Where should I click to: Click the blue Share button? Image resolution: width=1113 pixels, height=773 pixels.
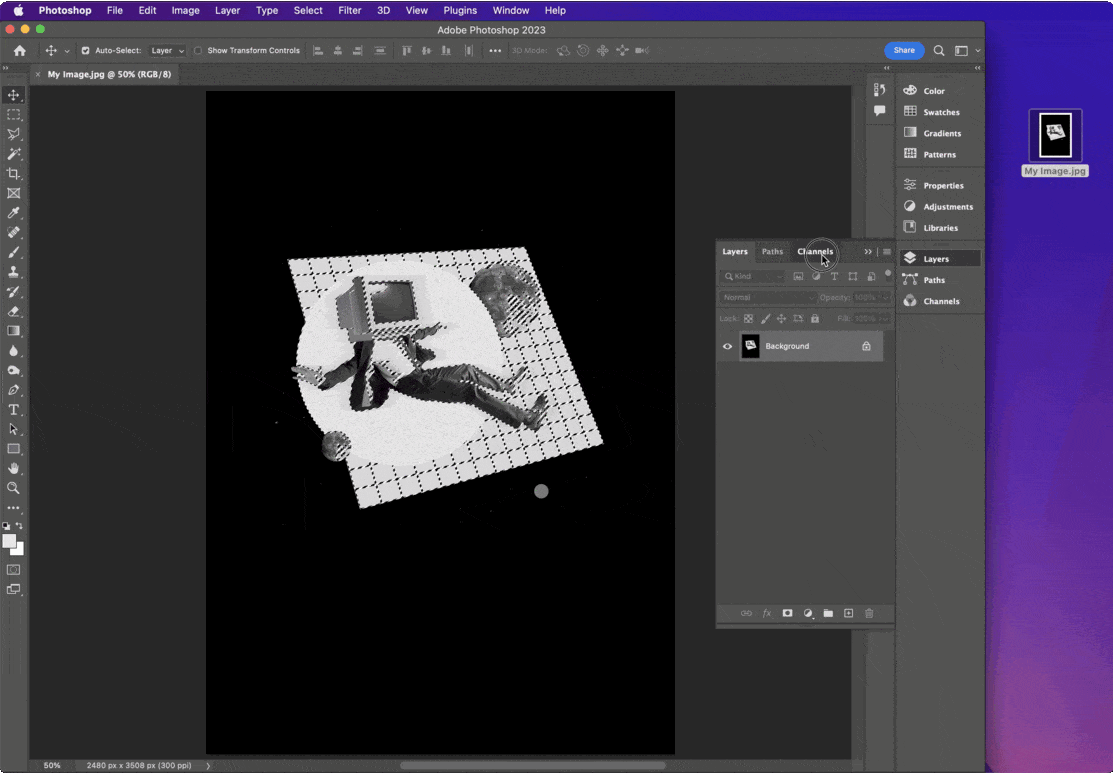pyautogui.click(x=904, y=50)
